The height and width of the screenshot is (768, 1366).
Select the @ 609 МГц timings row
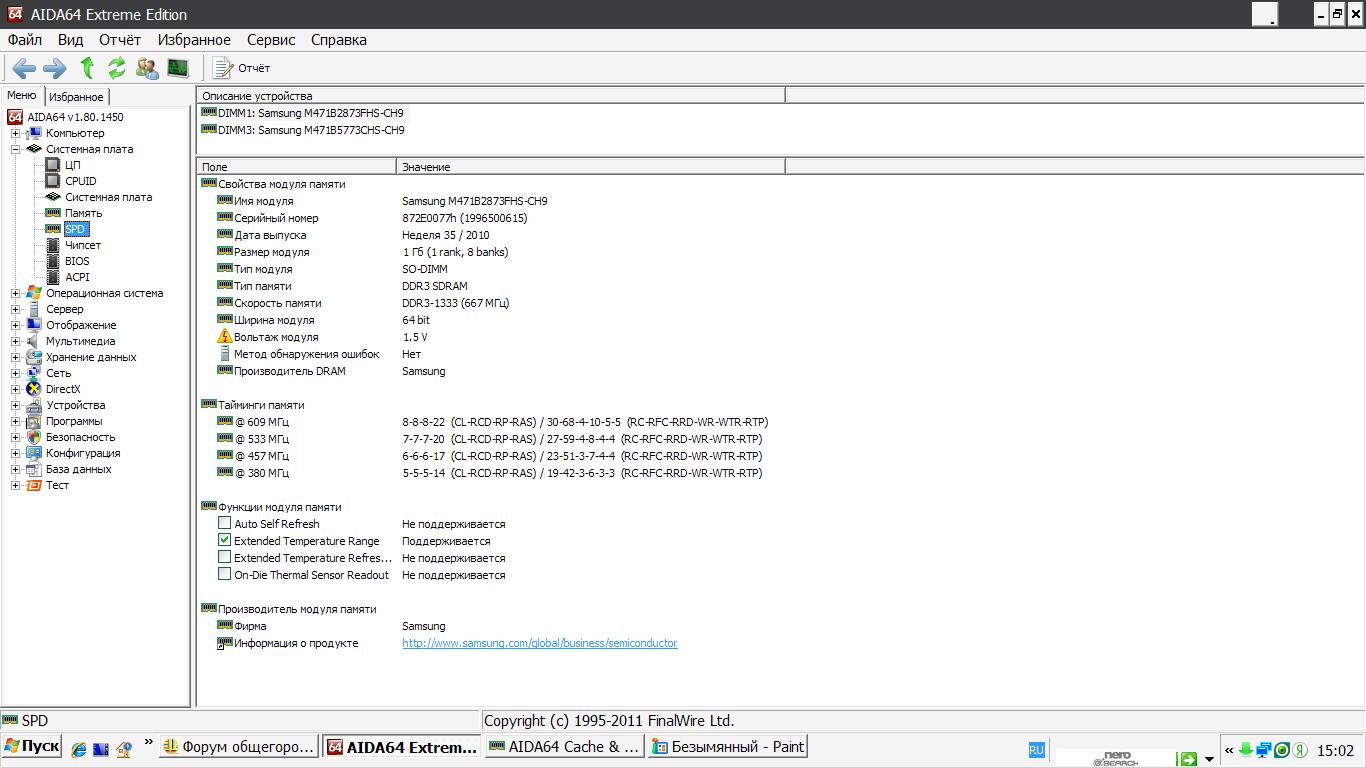[492, 422]
